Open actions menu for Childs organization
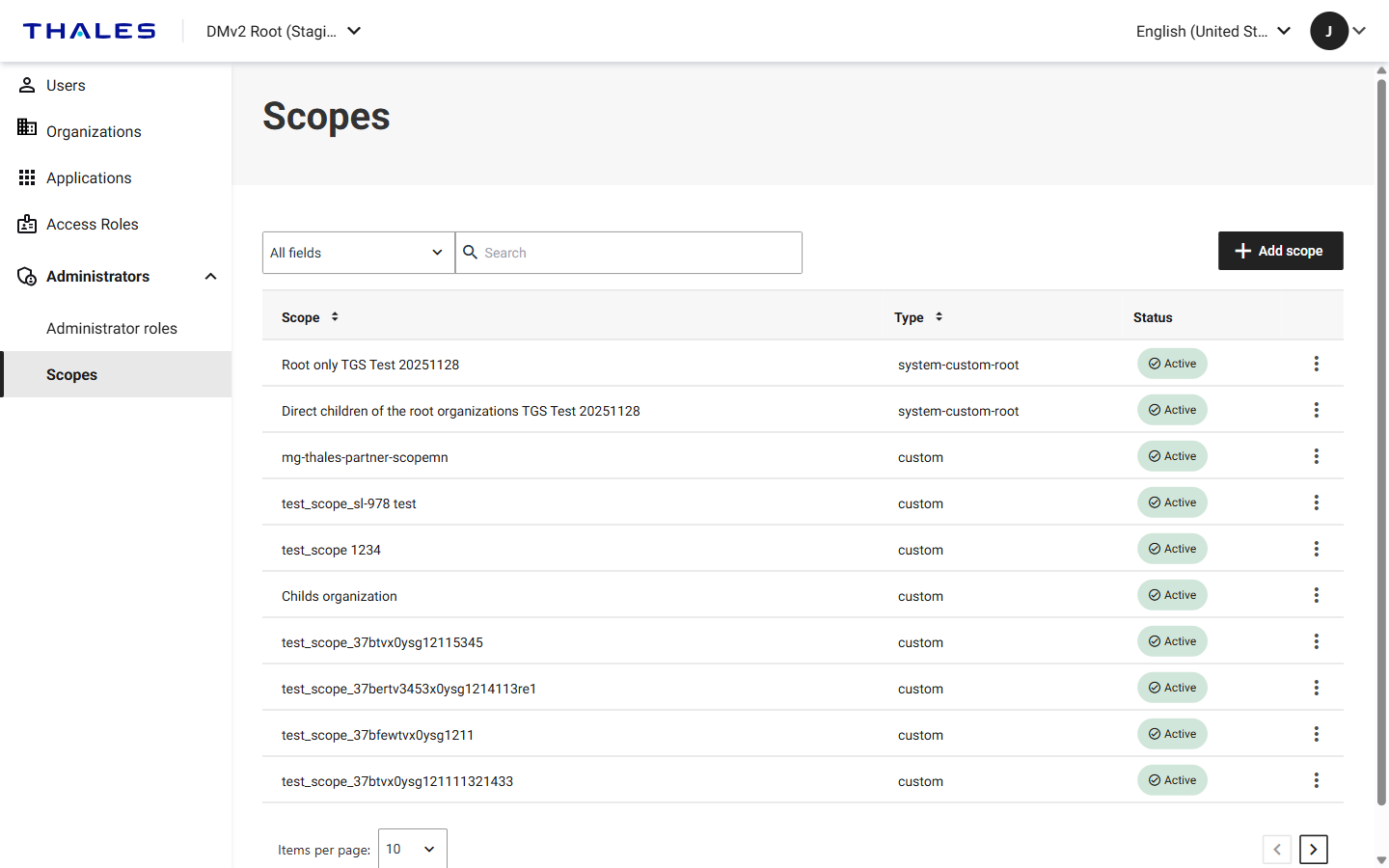Viewport: 1389px width, 868px height. click(x=1316, y=595)
